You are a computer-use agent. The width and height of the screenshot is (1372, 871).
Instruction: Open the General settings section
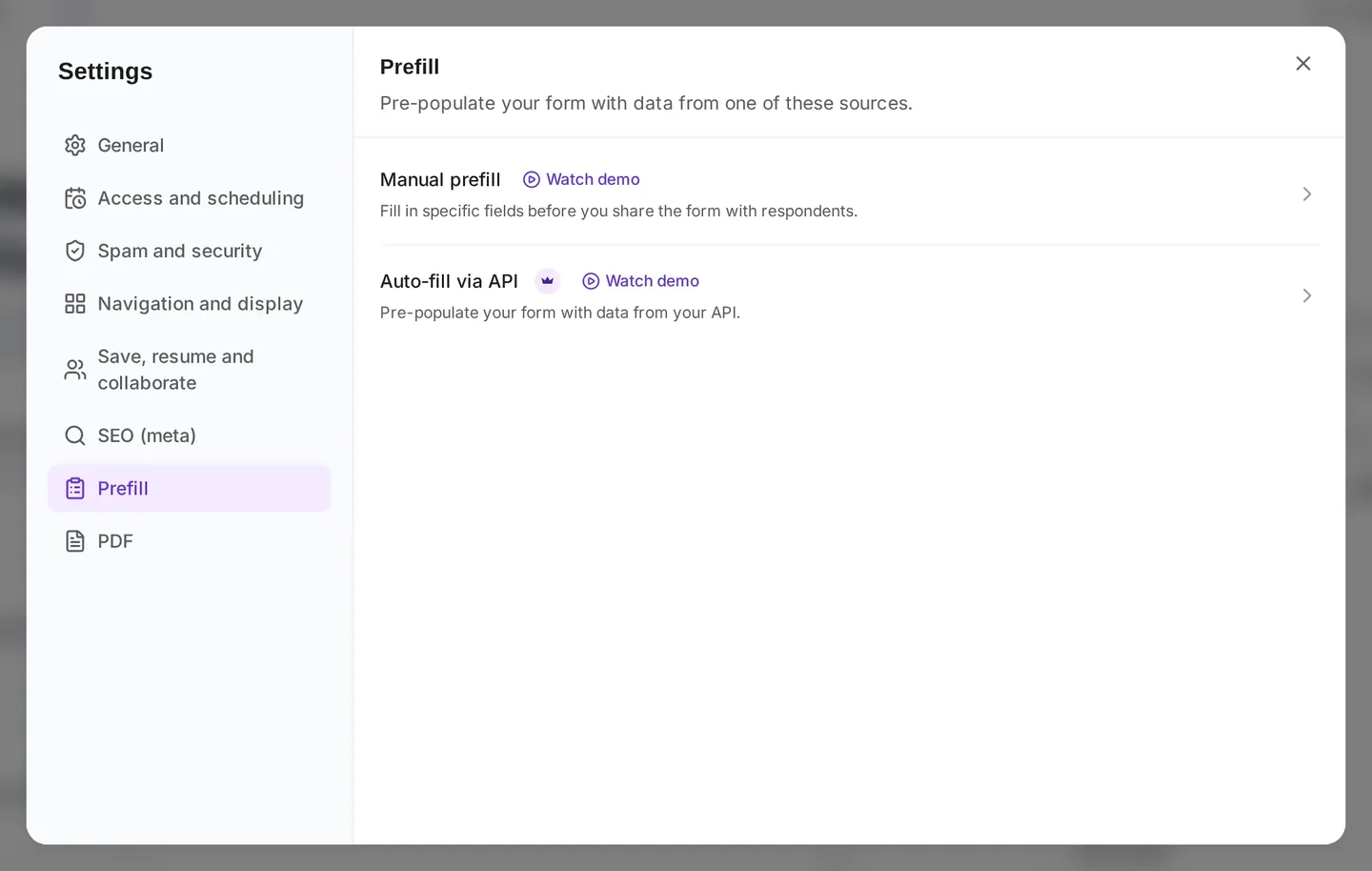[x=190, y=145]
